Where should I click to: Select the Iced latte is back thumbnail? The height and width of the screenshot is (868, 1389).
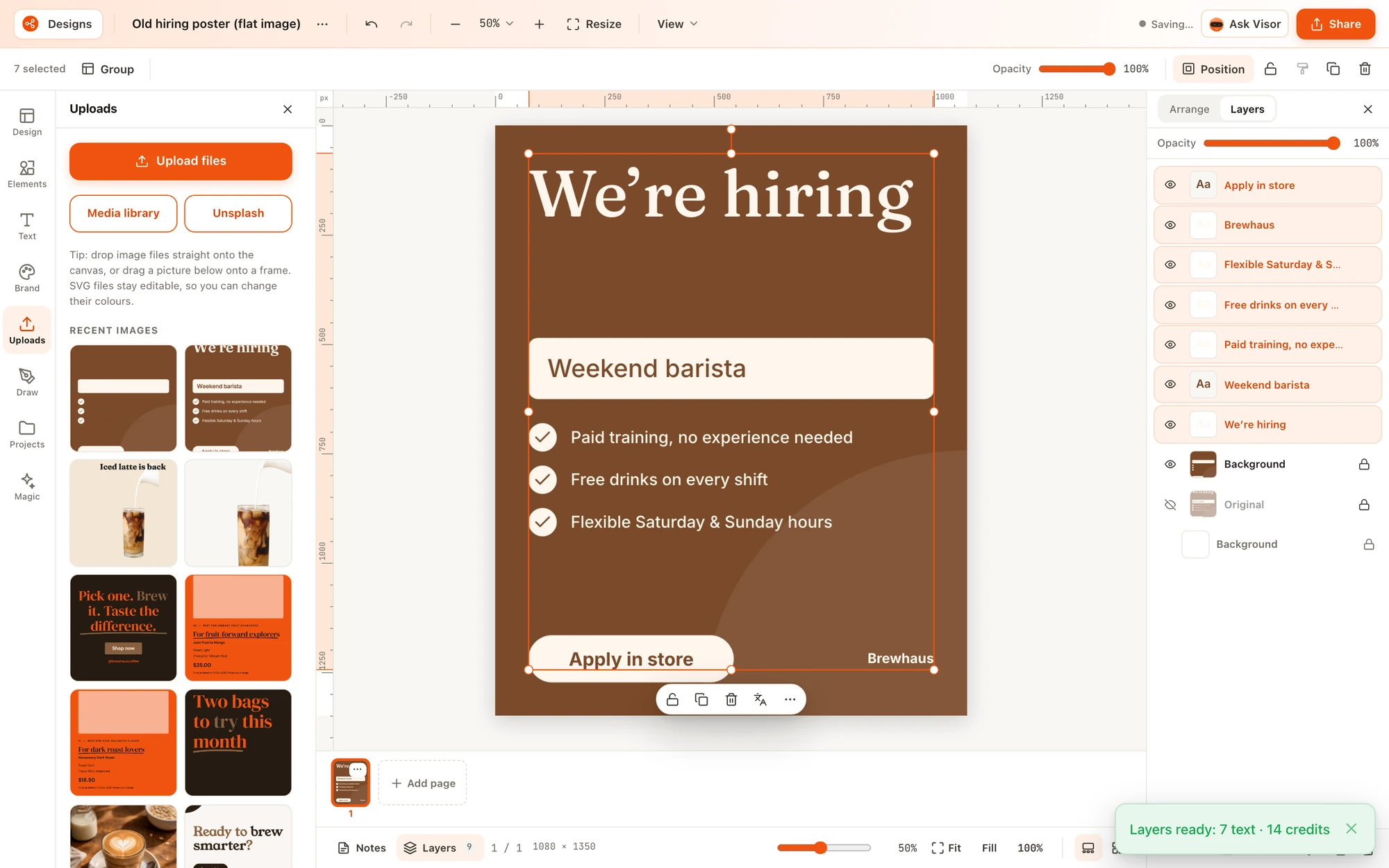pos(124,512)
